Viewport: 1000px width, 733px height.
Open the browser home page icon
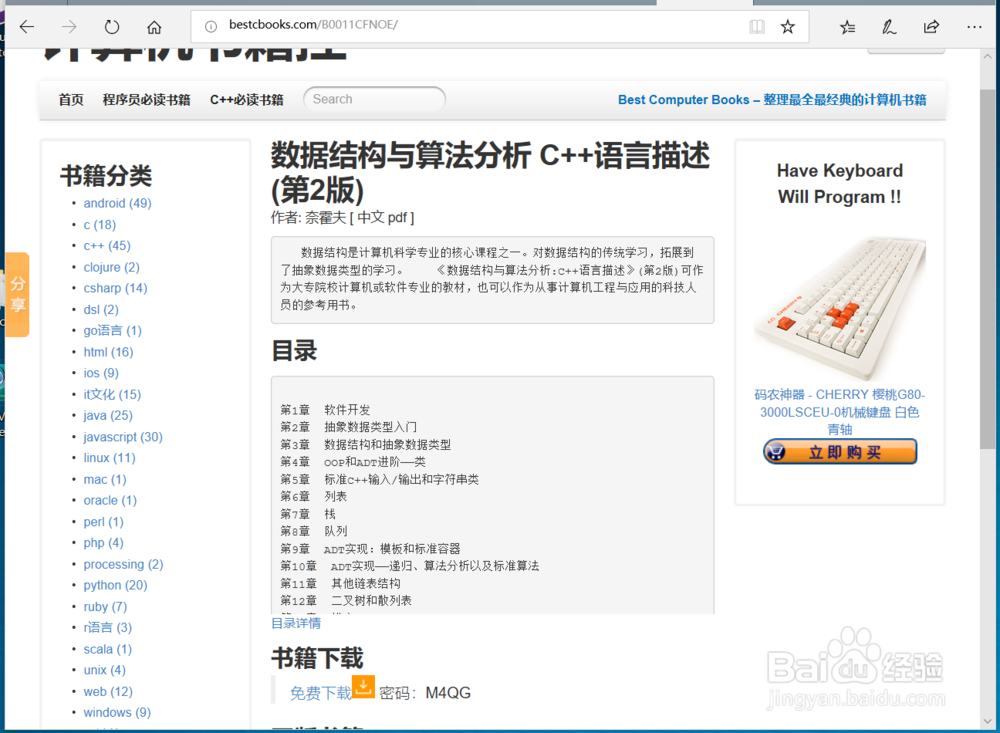pyautogui.click(x=154, y=27)
